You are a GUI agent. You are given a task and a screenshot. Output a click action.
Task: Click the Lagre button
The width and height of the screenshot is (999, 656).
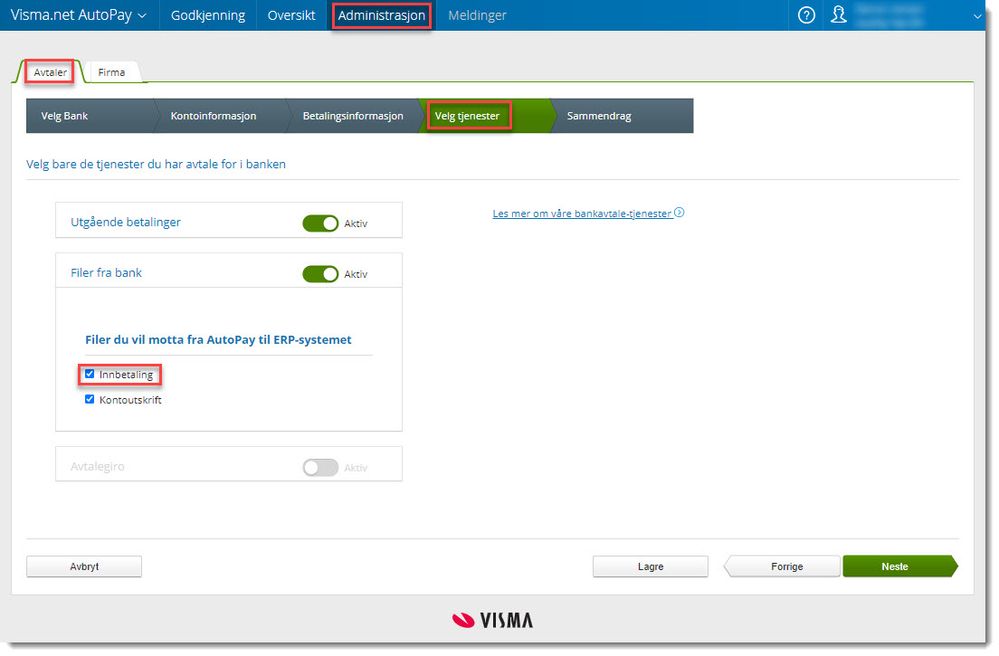tap(650, 566)
